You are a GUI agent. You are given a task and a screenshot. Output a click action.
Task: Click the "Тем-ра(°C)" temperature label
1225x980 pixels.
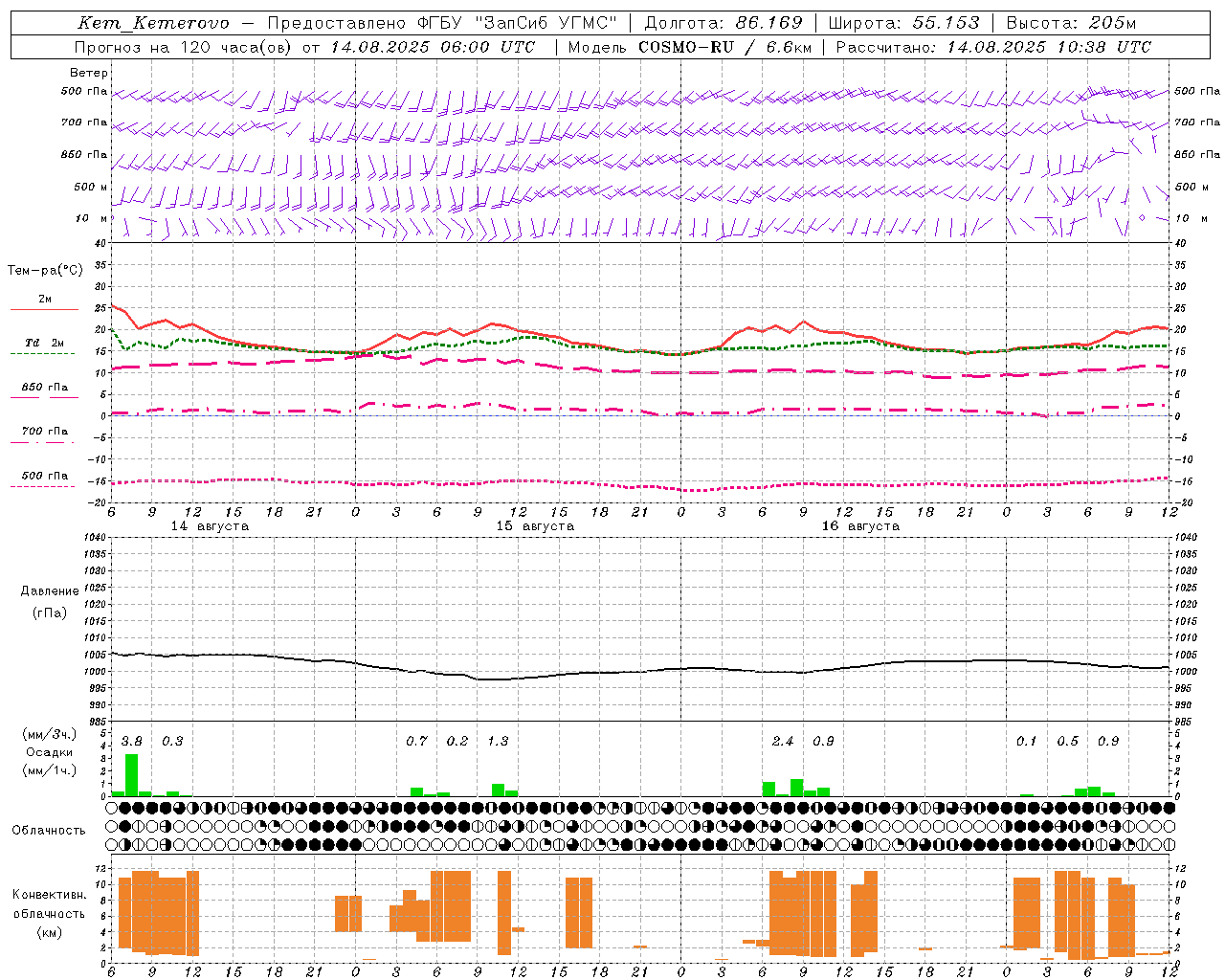click(x=45, y=271)
